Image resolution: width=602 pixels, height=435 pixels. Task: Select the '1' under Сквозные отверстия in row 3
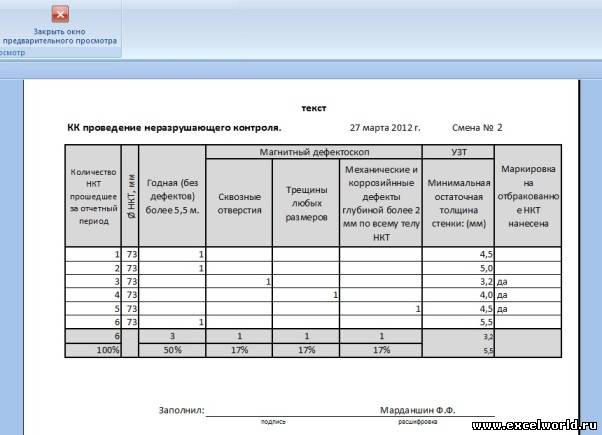click(x=268, y=281)
